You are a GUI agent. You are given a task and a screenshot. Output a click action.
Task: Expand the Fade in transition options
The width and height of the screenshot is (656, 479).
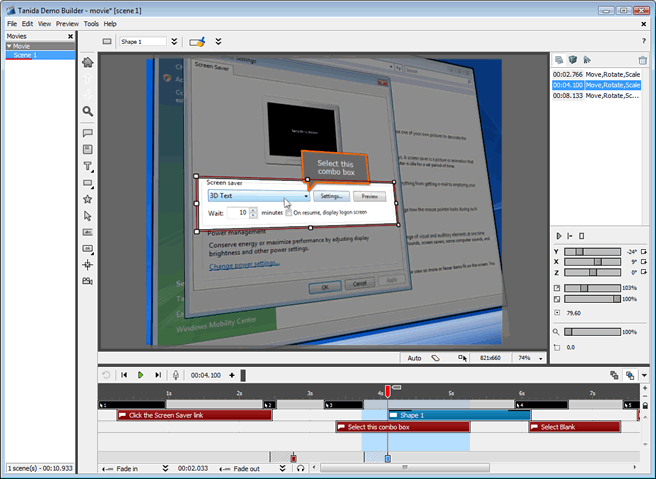165,468
